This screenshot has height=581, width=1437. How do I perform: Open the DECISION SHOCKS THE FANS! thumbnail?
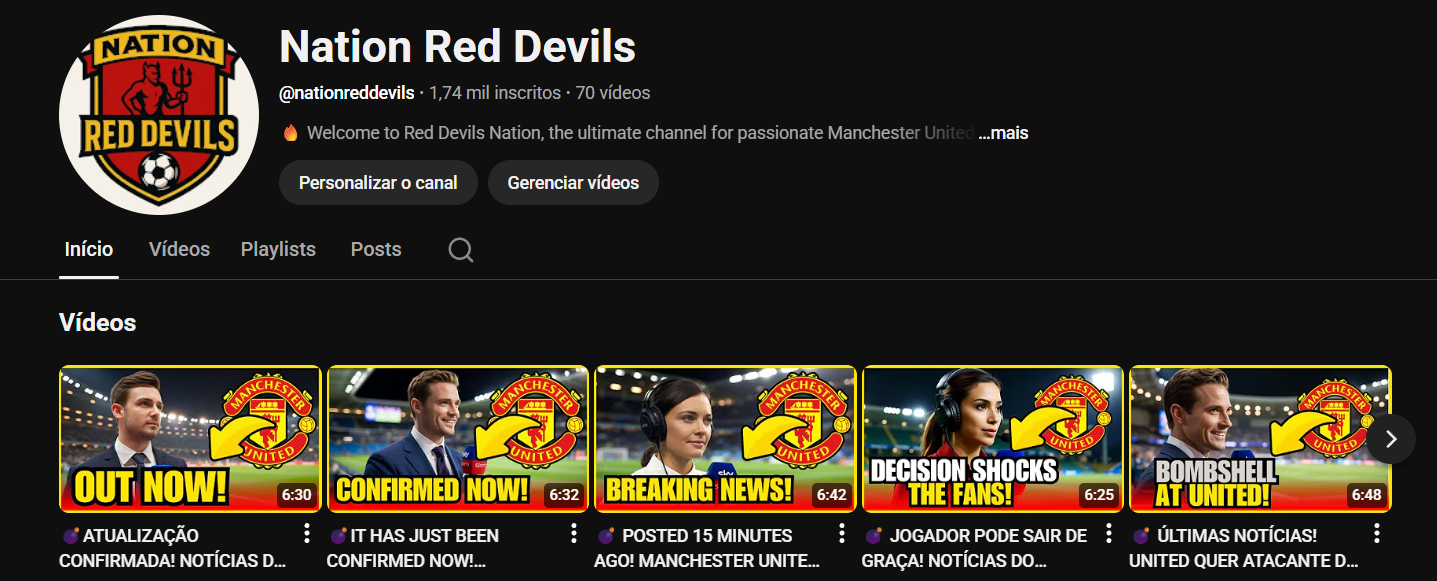[993, 439]
